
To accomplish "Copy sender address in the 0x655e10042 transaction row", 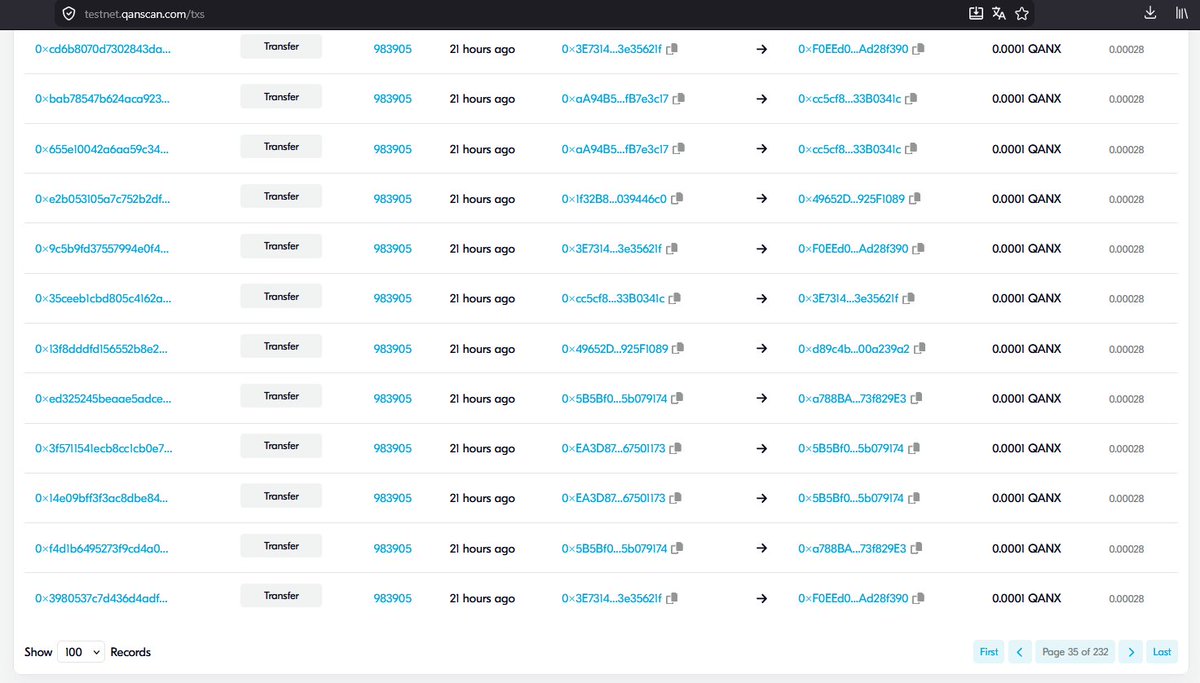I will tap(679, 149).
